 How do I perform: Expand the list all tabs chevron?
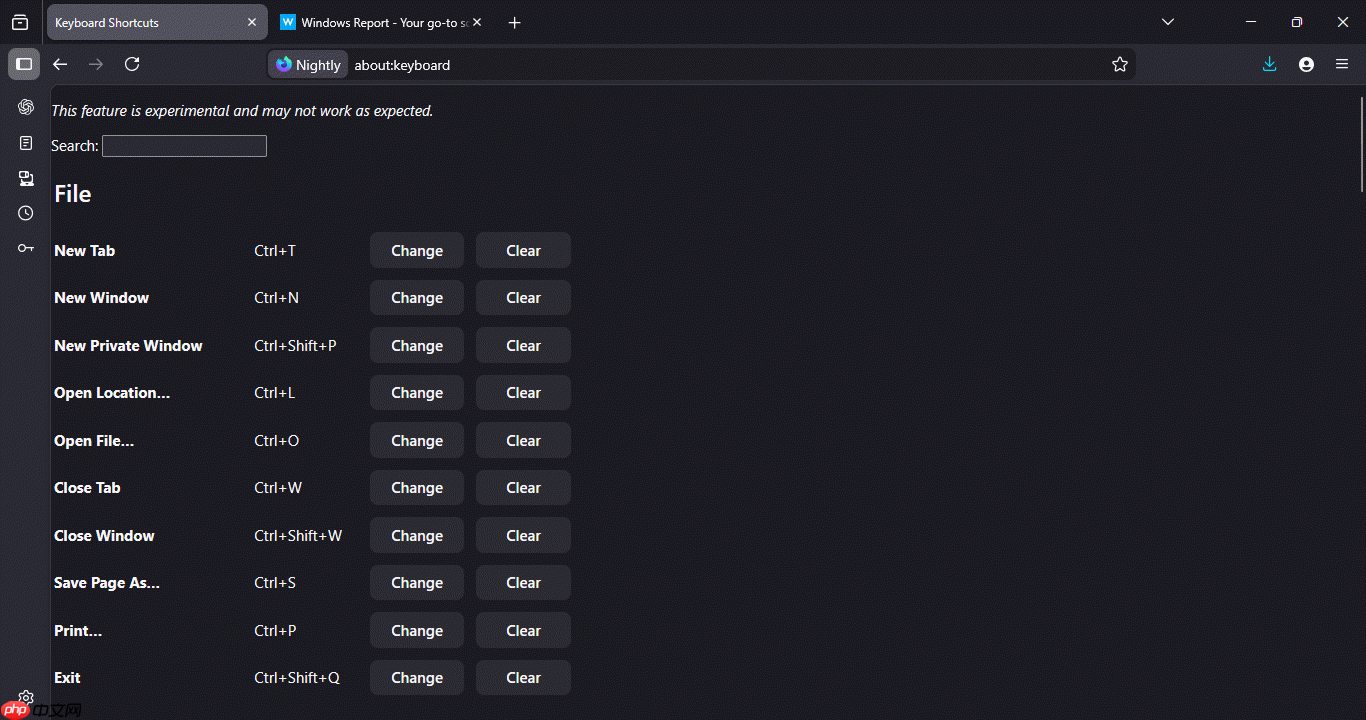tap(1168, 22)
